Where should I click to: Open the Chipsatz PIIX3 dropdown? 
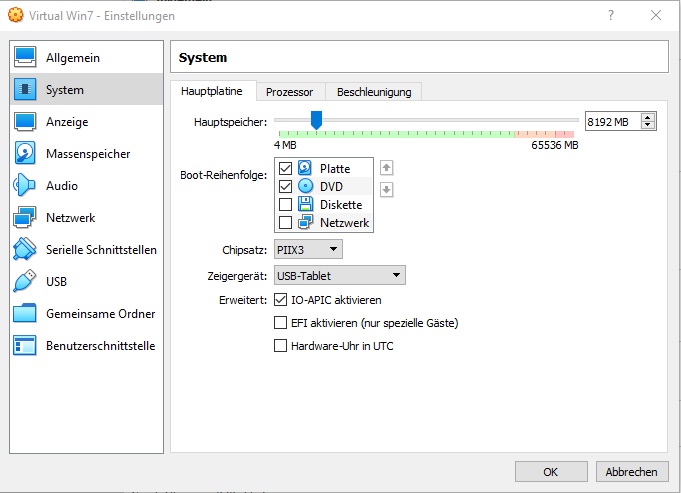pyautogui.click(x=308, y=250)
